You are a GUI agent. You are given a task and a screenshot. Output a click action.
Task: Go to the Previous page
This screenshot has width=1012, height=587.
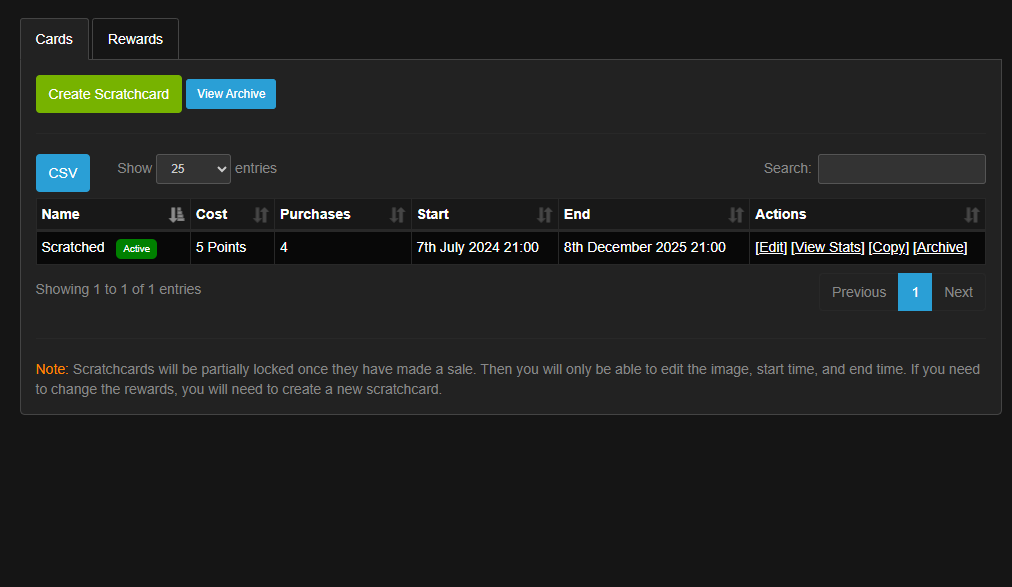pyautogui.click(x=858, y=292)
